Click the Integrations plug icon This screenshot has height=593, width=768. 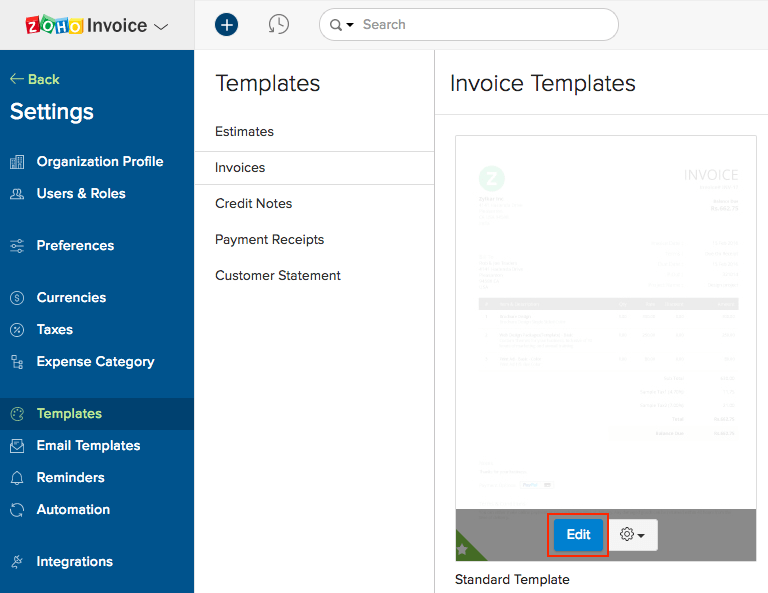(x=17, y=562)
